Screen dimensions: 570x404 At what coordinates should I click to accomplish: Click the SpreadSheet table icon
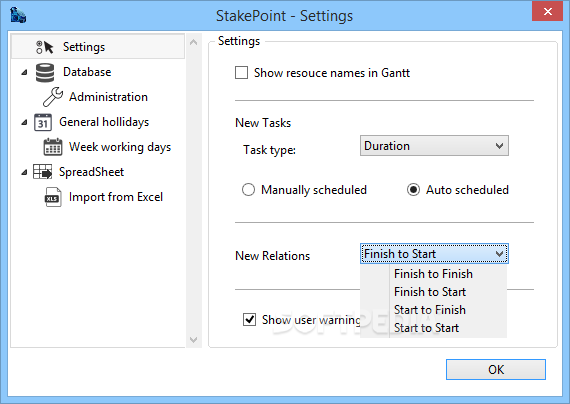click(x=43, y=172)
